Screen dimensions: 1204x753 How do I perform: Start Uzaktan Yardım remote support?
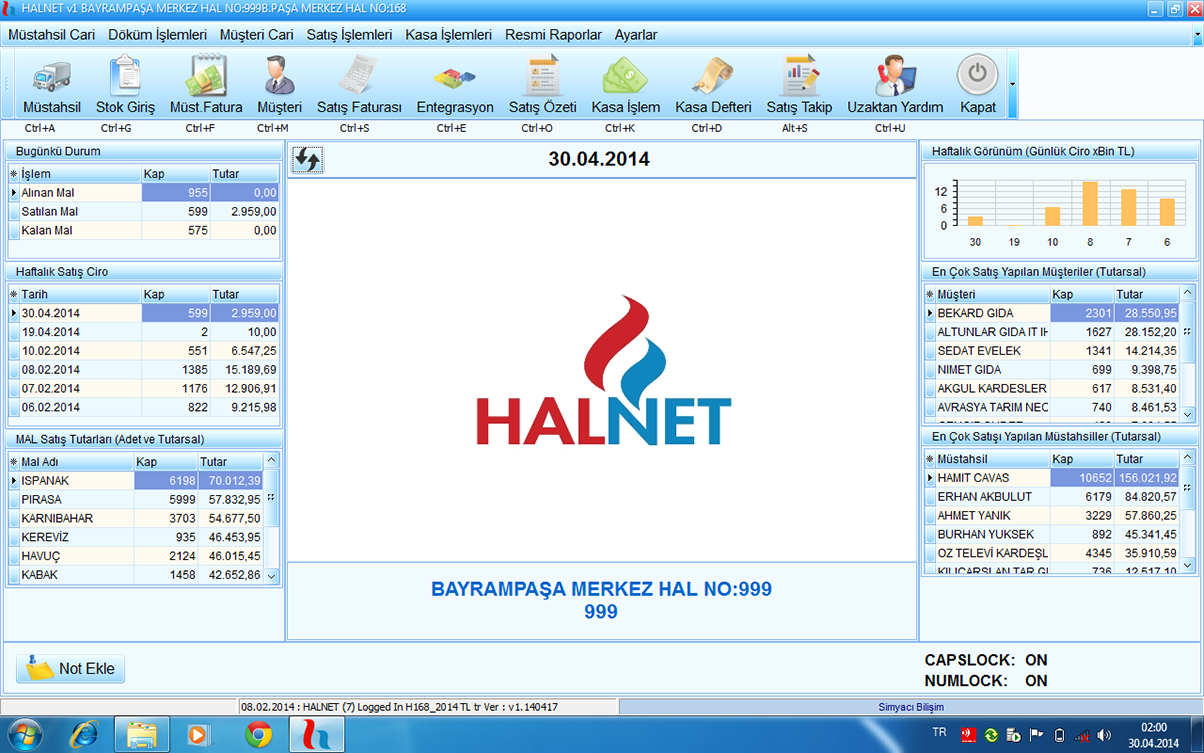pos(895,77)
